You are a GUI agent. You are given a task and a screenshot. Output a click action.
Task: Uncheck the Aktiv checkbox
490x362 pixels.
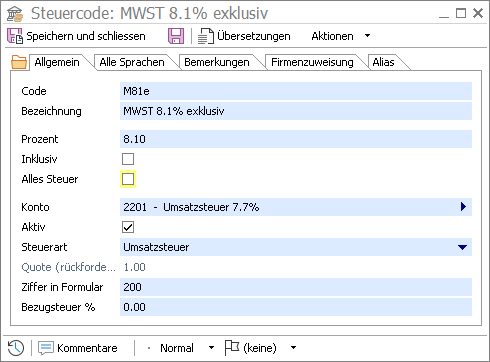(128, 227)
